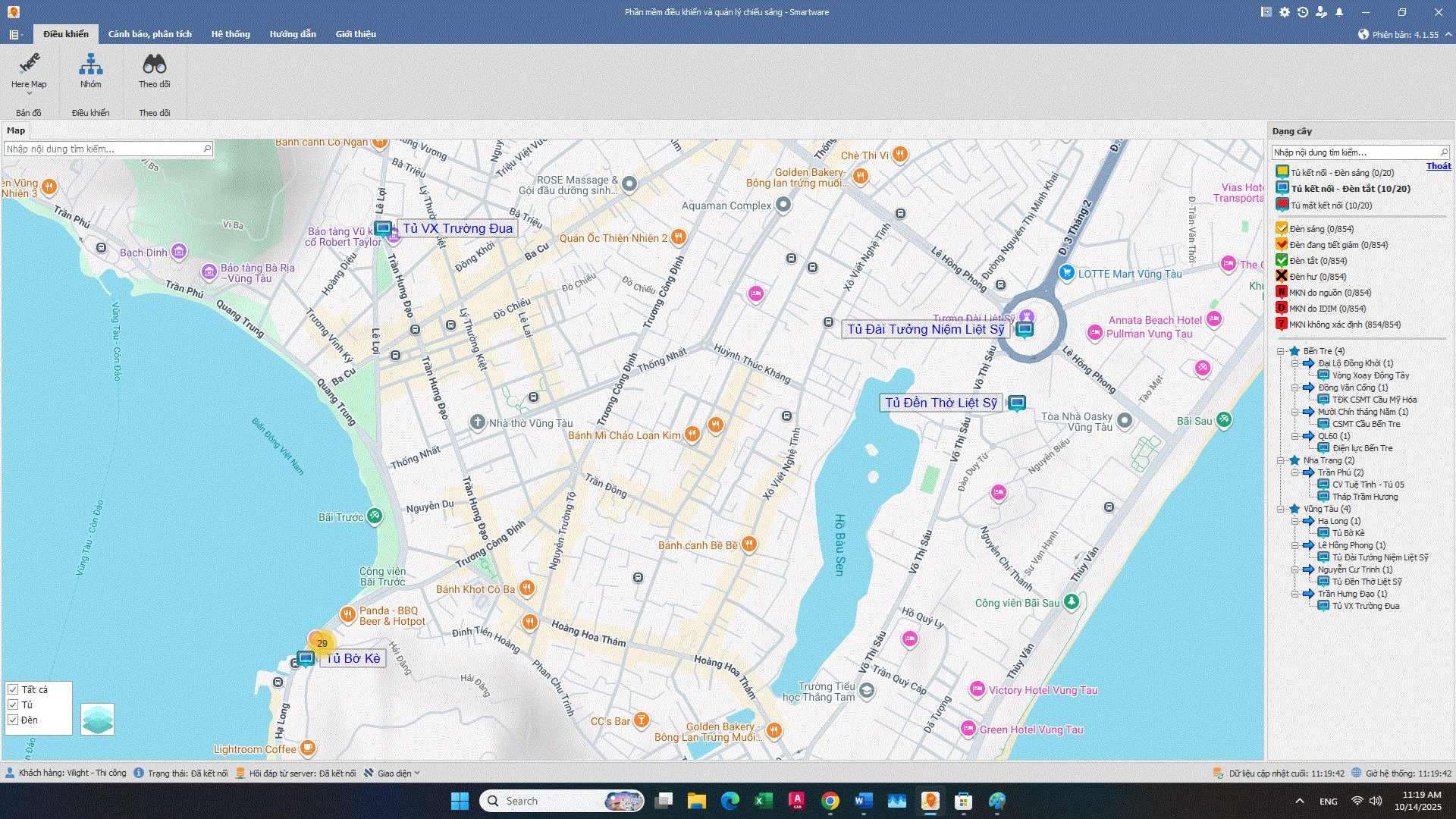Click the Tủ Bờ Kè cabinet marker
The image size is (1456, 819).
[306, 658]
